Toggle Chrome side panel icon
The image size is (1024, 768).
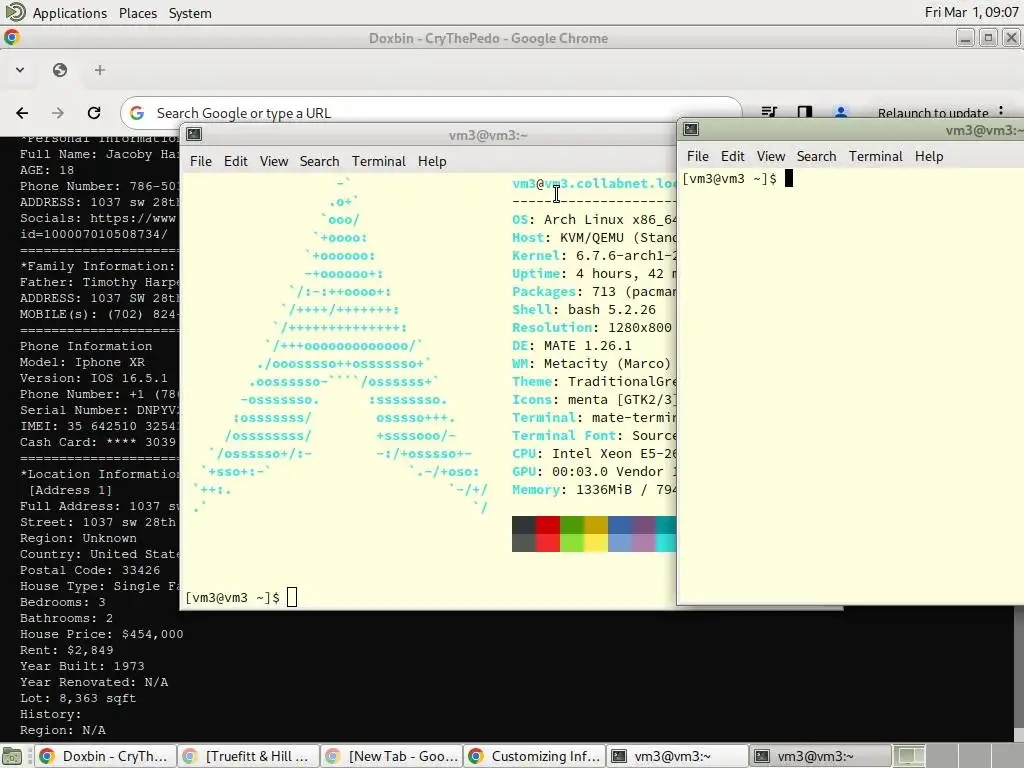click(x=805, y=112)
